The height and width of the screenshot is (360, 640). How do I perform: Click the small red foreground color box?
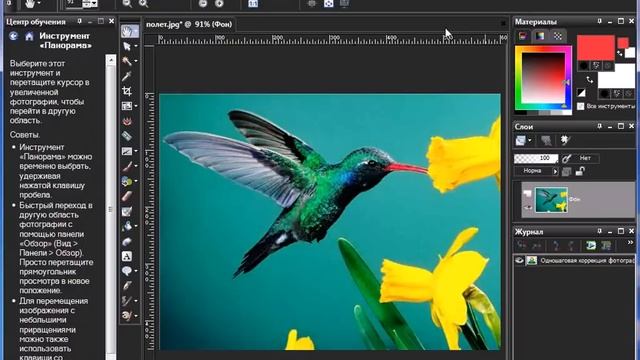pos(622,43)
